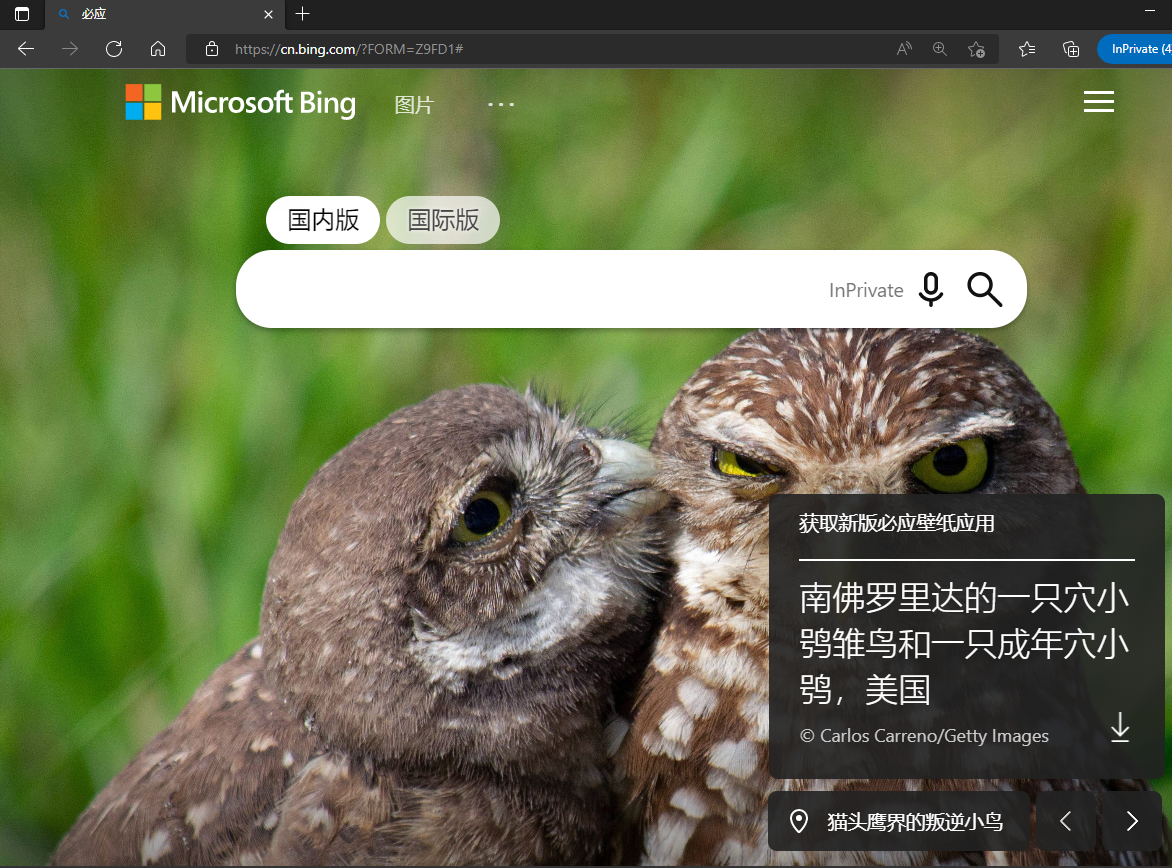Expand the Bing hamburger menu

1098,101
